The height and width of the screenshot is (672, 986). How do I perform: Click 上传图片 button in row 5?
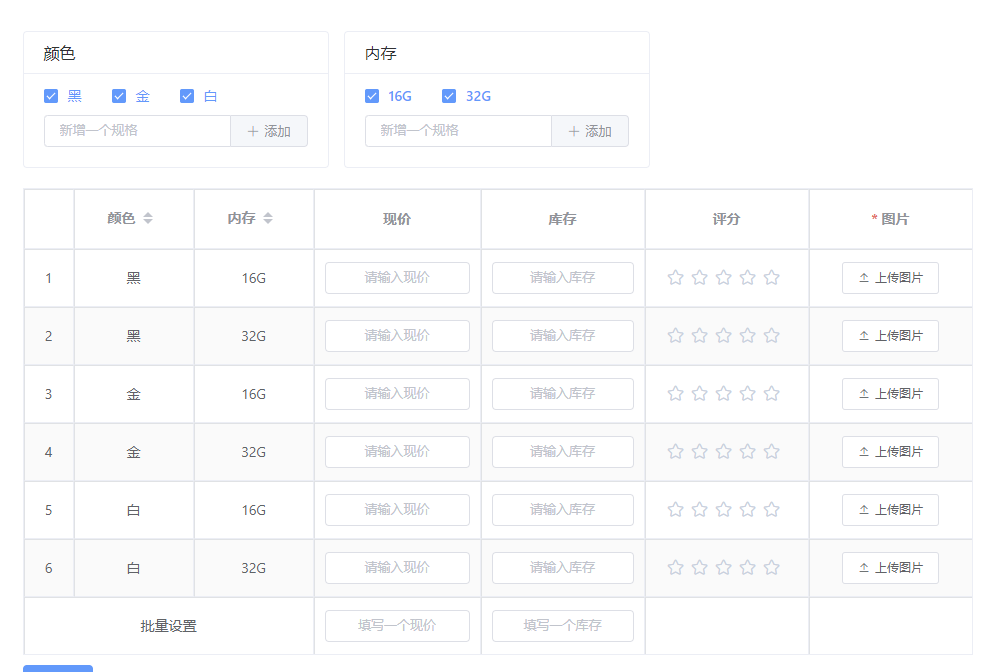tap(890, 510)
